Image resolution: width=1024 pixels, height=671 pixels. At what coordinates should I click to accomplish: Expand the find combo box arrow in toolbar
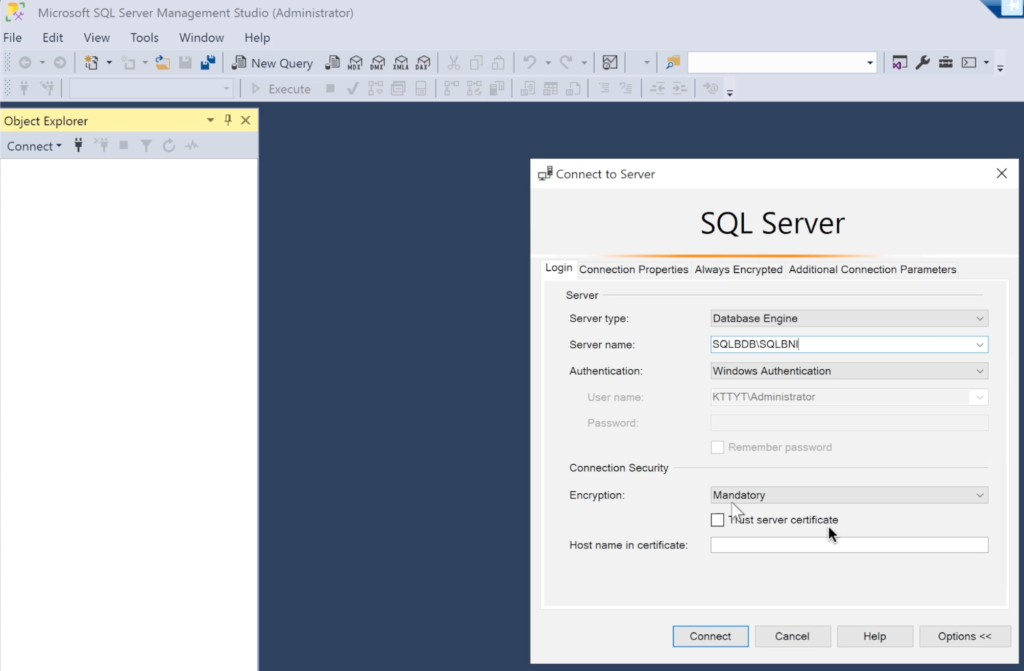870,63
